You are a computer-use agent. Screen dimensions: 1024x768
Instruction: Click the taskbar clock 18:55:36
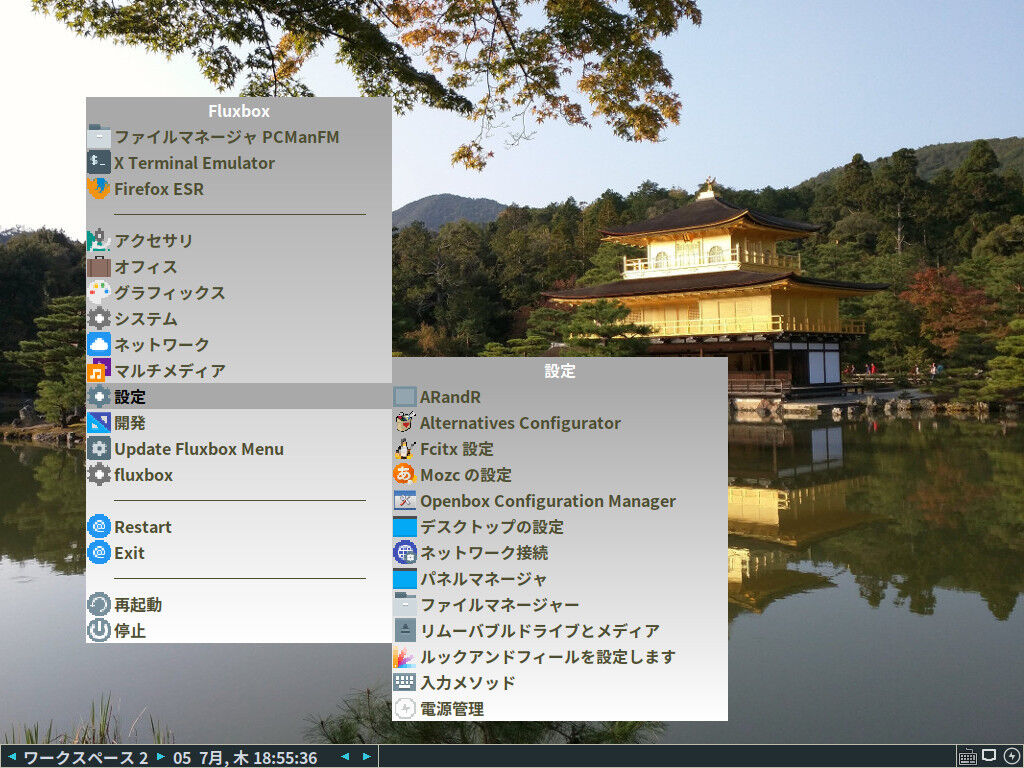click(x=284, y=758)
